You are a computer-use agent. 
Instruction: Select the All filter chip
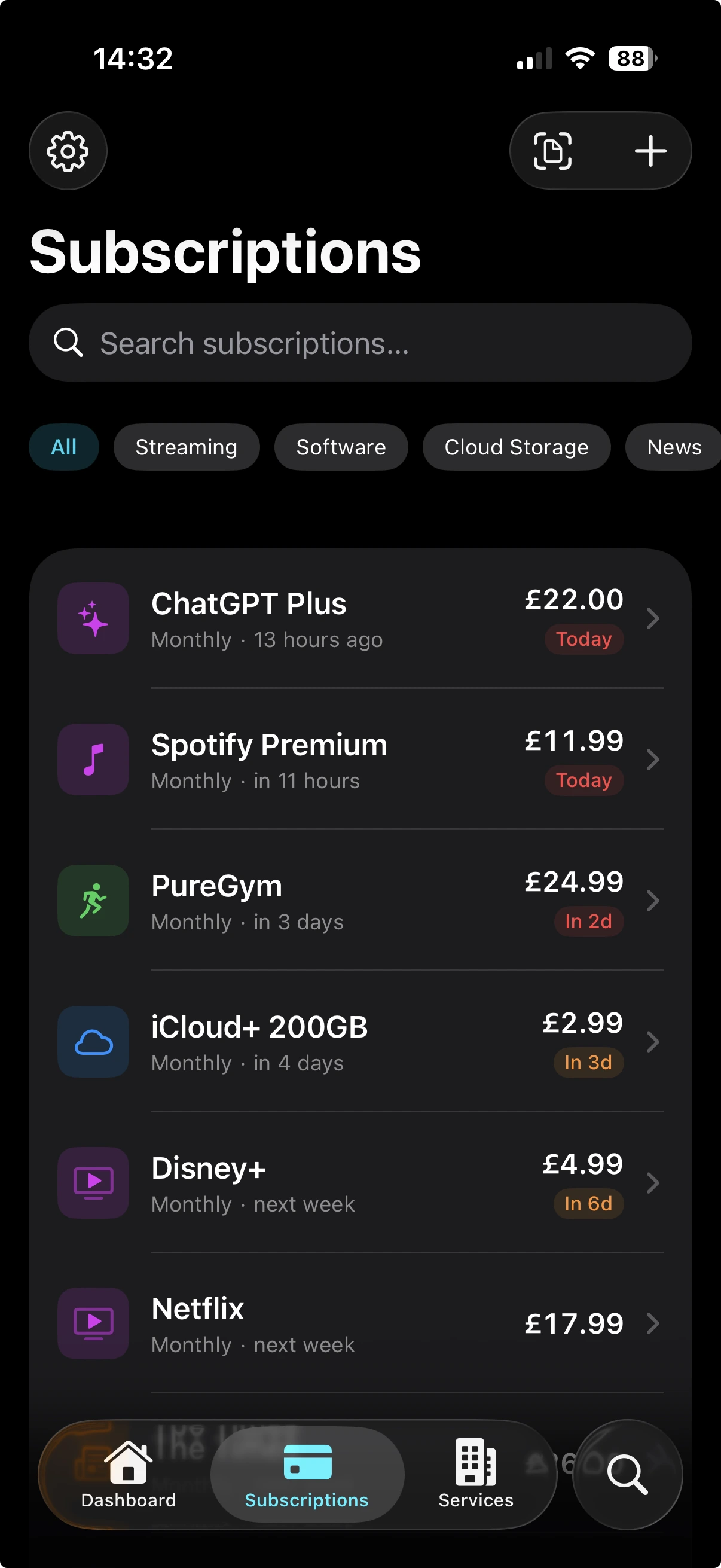click(64, 447)
